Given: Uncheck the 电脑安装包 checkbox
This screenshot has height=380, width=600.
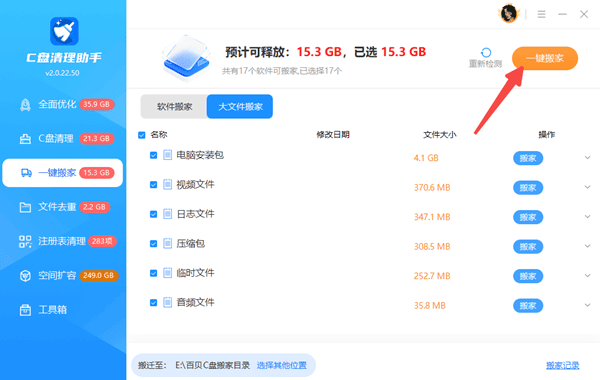Looking at the screenshot, I should pos(153,155).
